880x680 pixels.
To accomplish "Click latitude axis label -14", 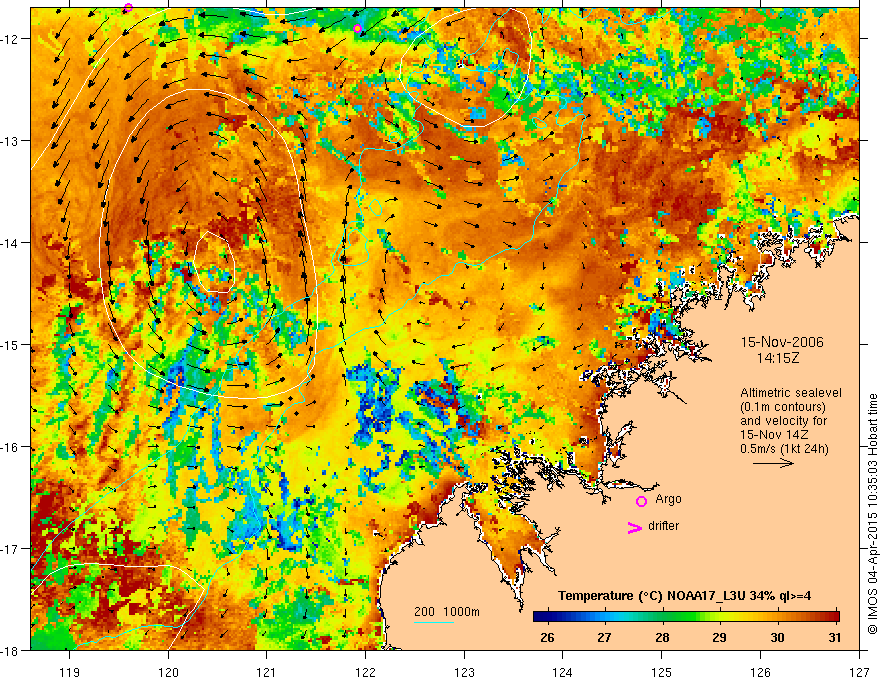I will [11, 243].
